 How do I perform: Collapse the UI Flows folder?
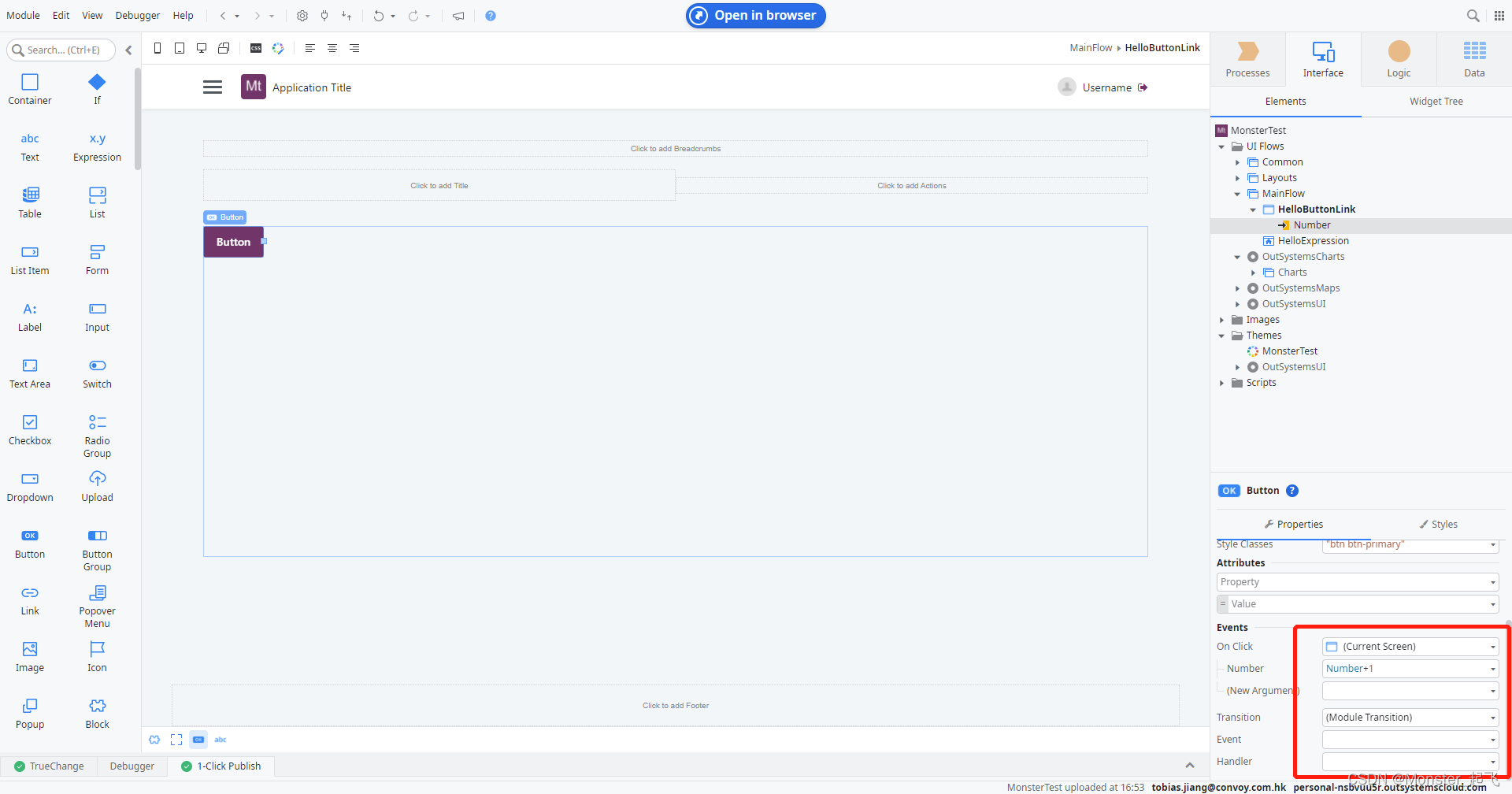[1222, 147]
